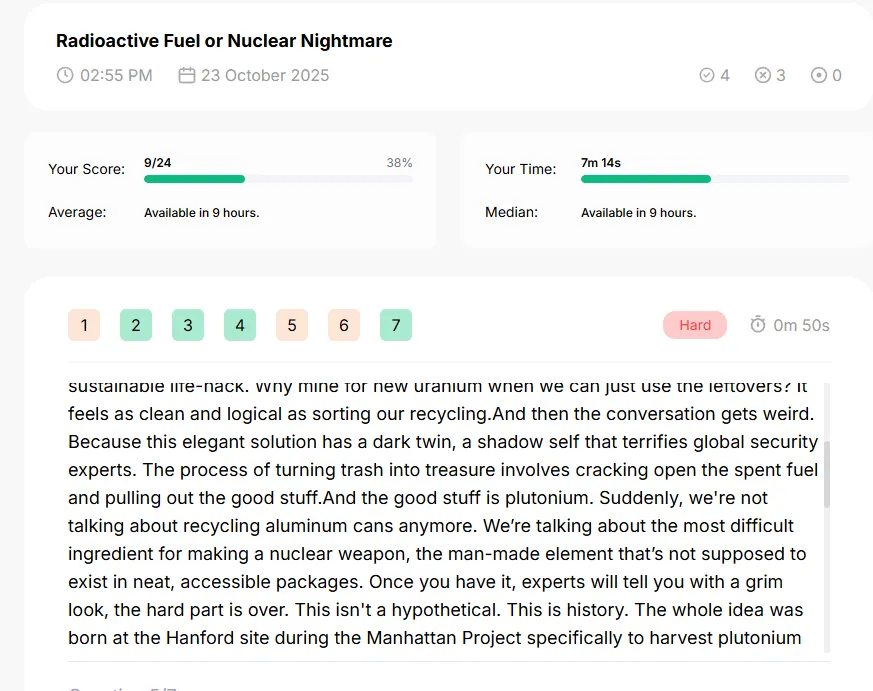This screenshot has width=873, height=691.
Task: Click the Your Time progress bar
Action: [715, 179]
